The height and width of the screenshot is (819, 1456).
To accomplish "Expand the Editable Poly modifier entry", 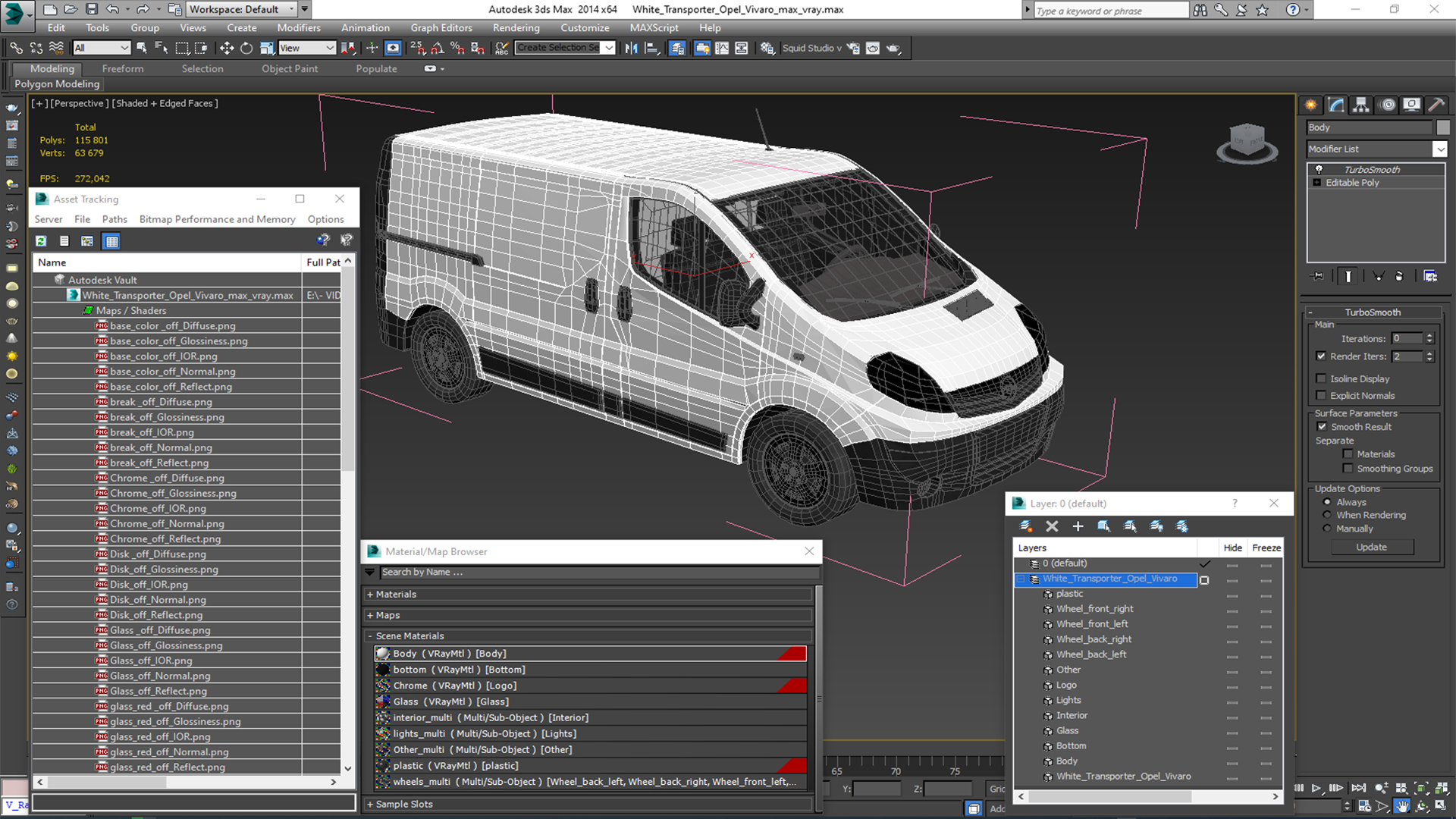I will coord(1317,183).
